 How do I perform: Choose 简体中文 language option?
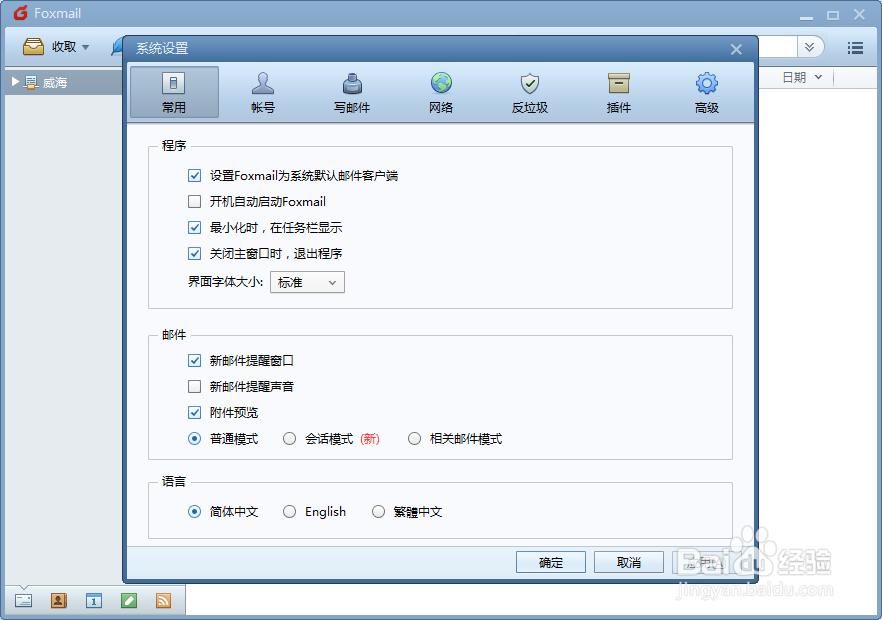pyautogui.click(x=195, y=511)
